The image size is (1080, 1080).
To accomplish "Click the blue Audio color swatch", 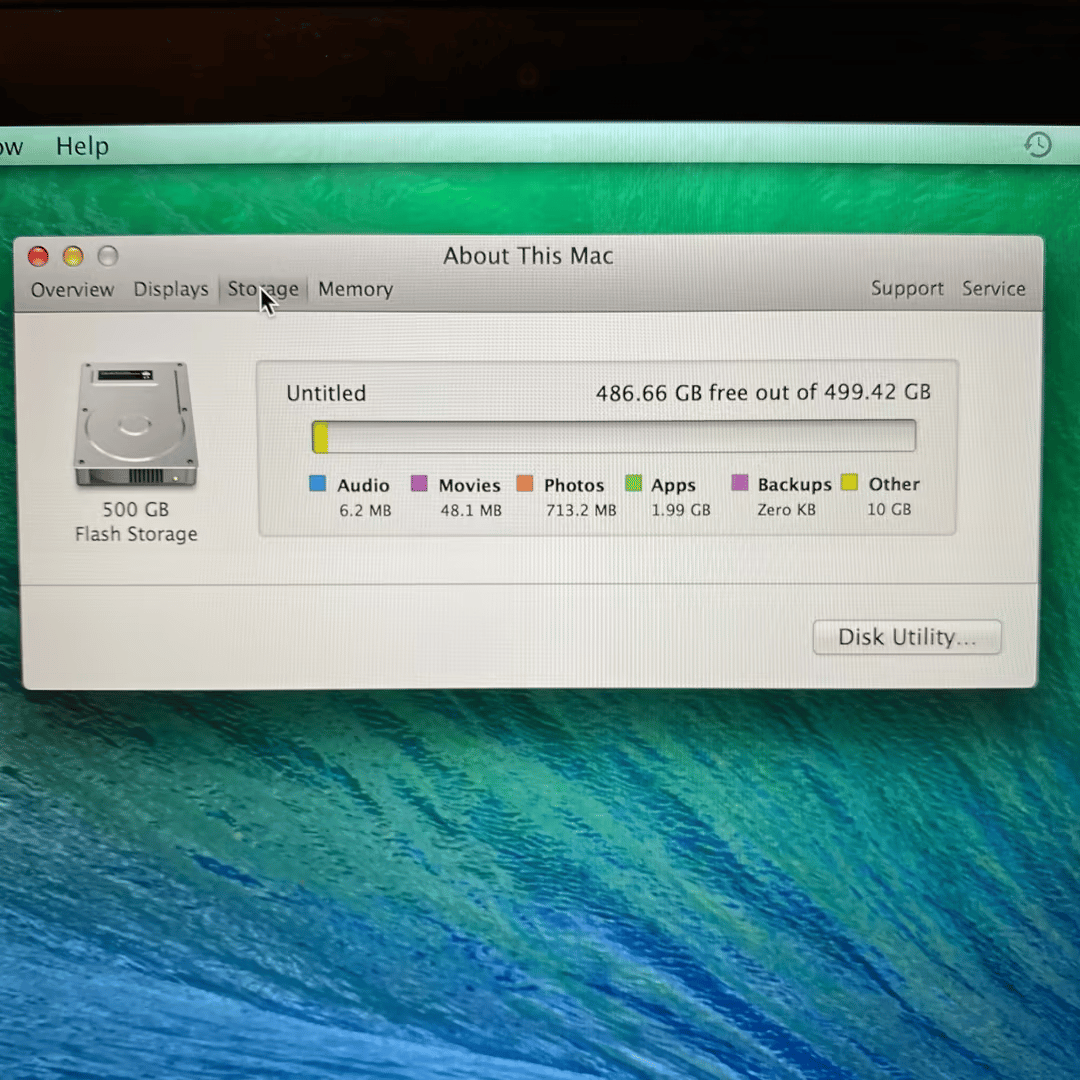I will pyautogui.click(x=318, y=483).
